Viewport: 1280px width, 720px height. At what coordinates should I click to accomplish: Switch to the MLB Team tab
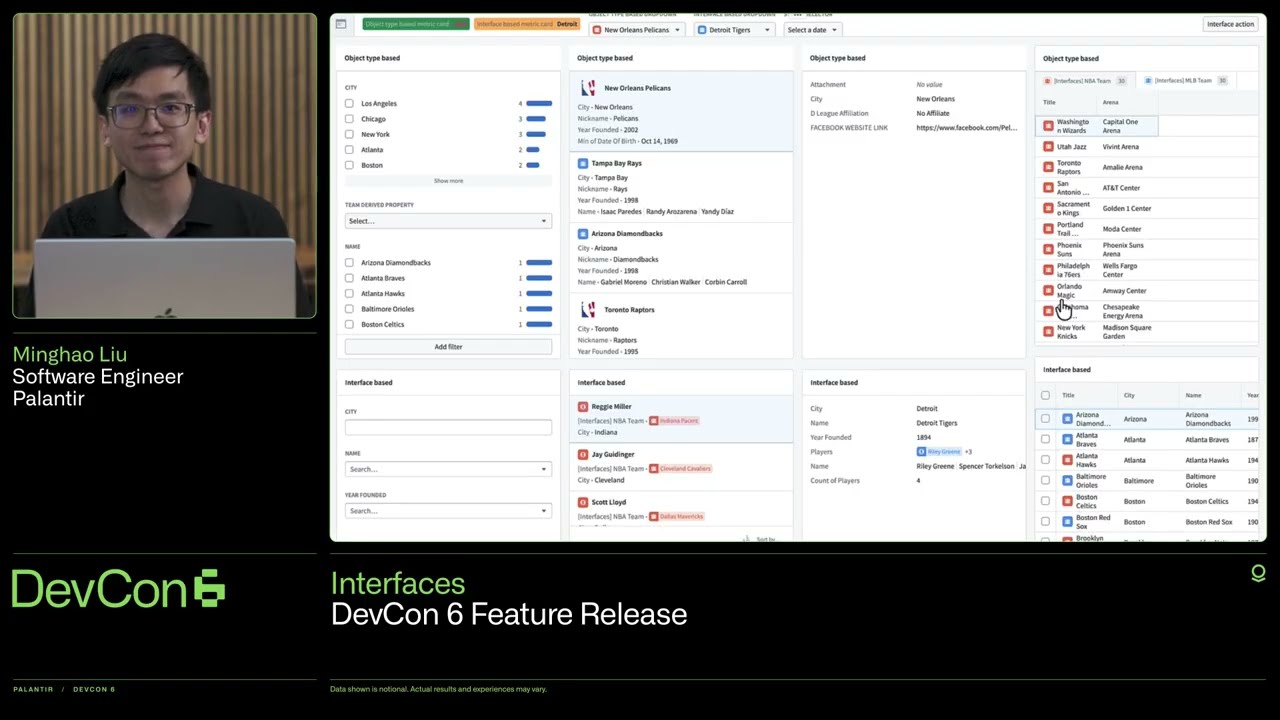1186,80
